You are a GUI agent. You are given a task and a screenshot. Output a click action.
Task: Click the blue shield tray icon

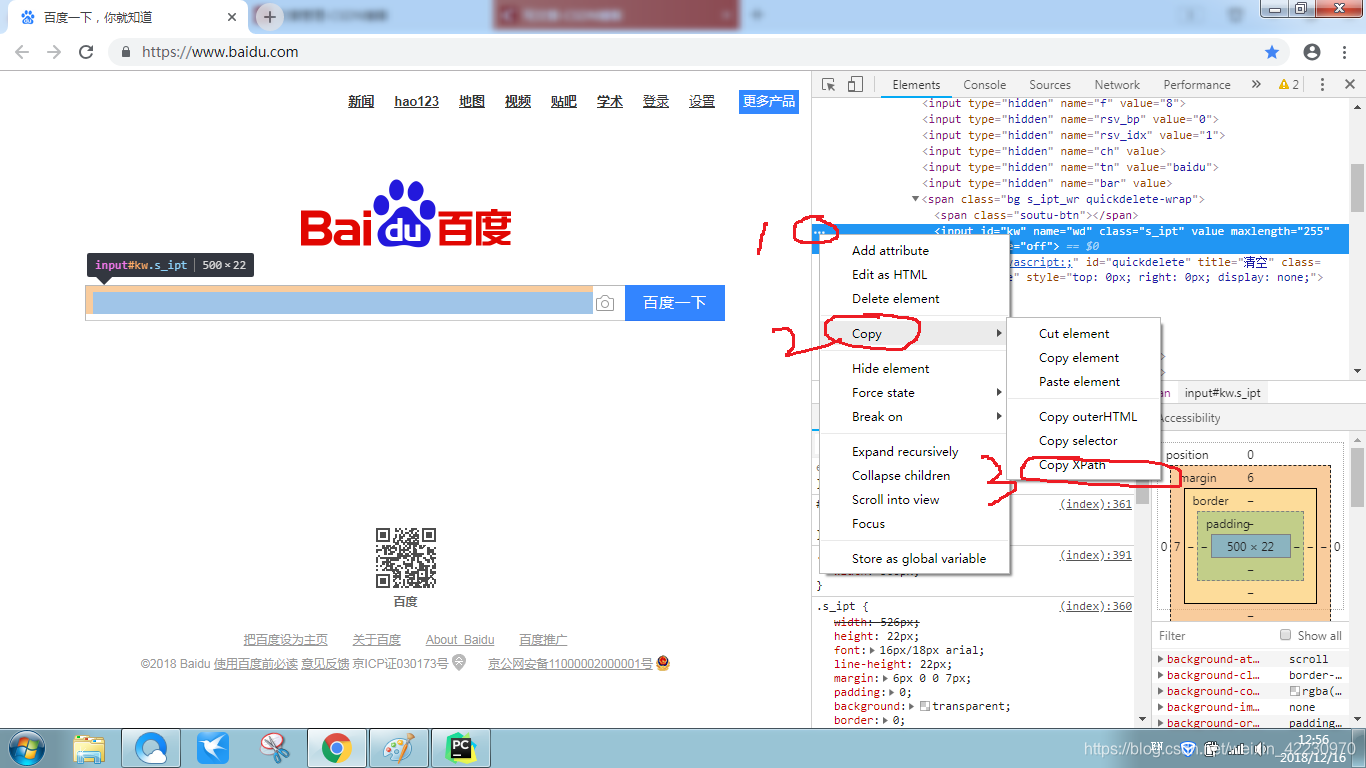tap(1188, 748)
